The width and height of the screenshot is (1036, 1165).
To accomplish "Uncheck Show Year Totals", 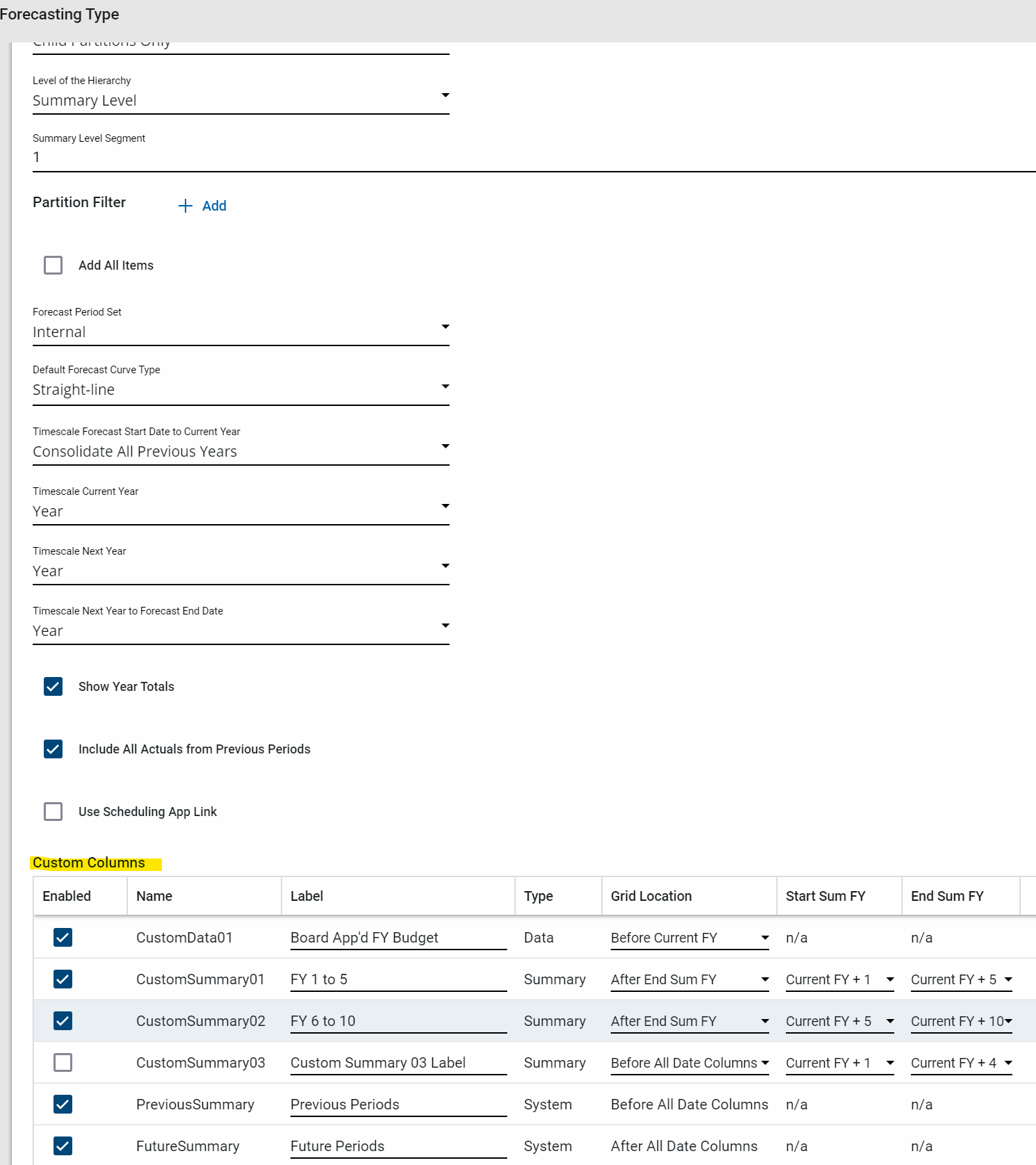I will 54,687.
